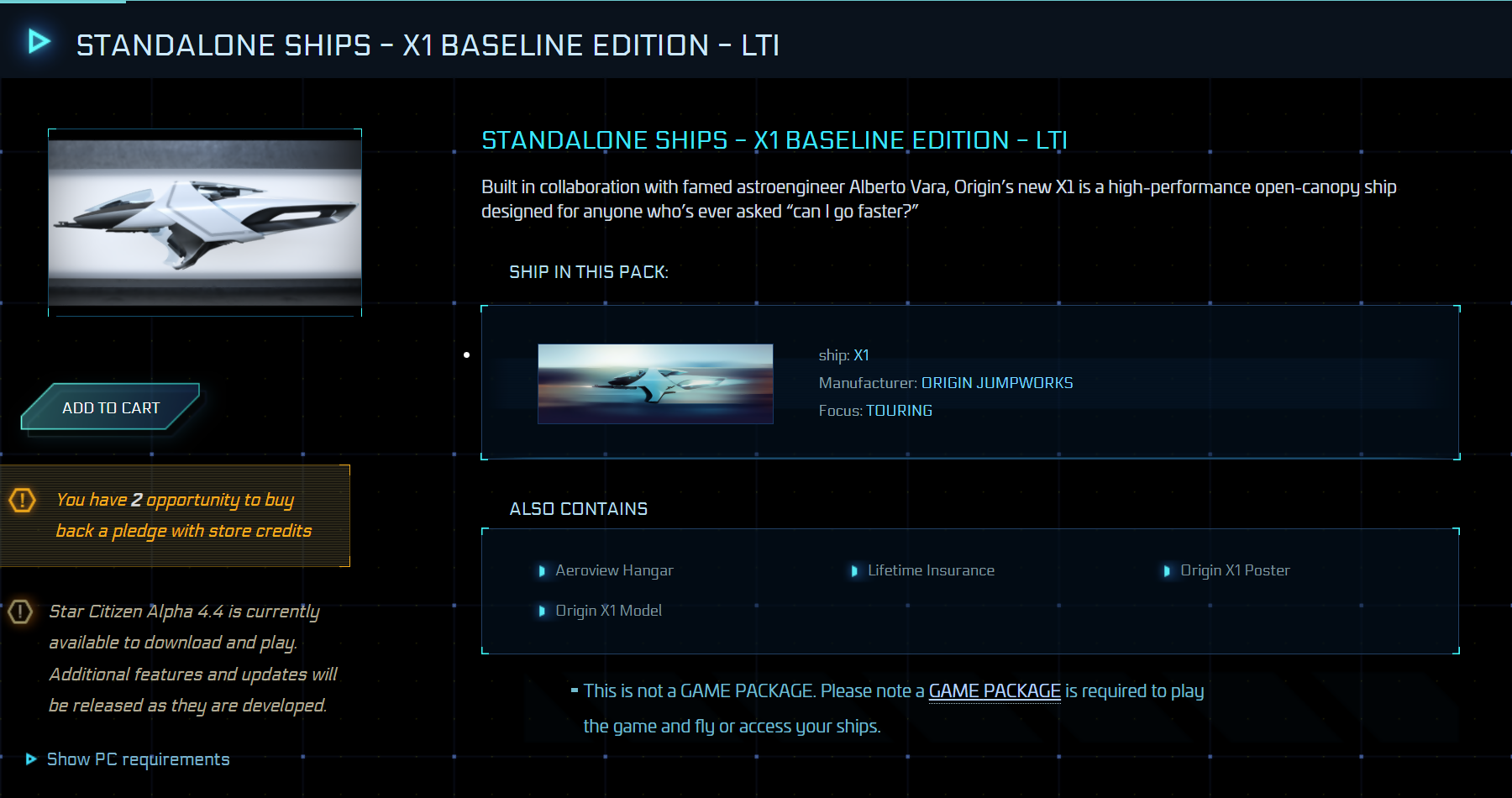Image resolution: width=1512 pixels, height=798 pixels.
Task: Click the buy-back warning exclamation icon
Action: [x=22, y=501]
